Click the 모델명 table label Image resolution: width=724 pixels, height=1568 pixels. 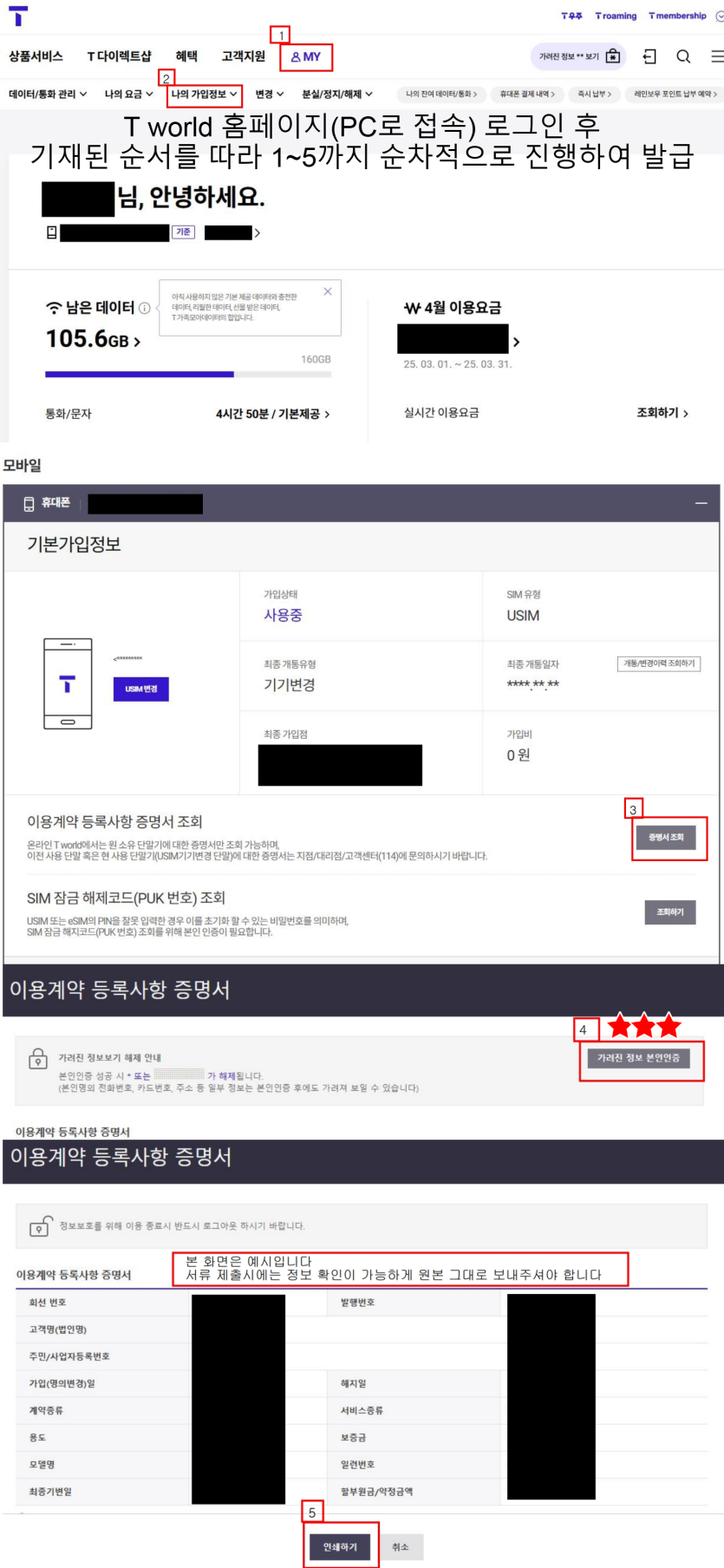42,1464
